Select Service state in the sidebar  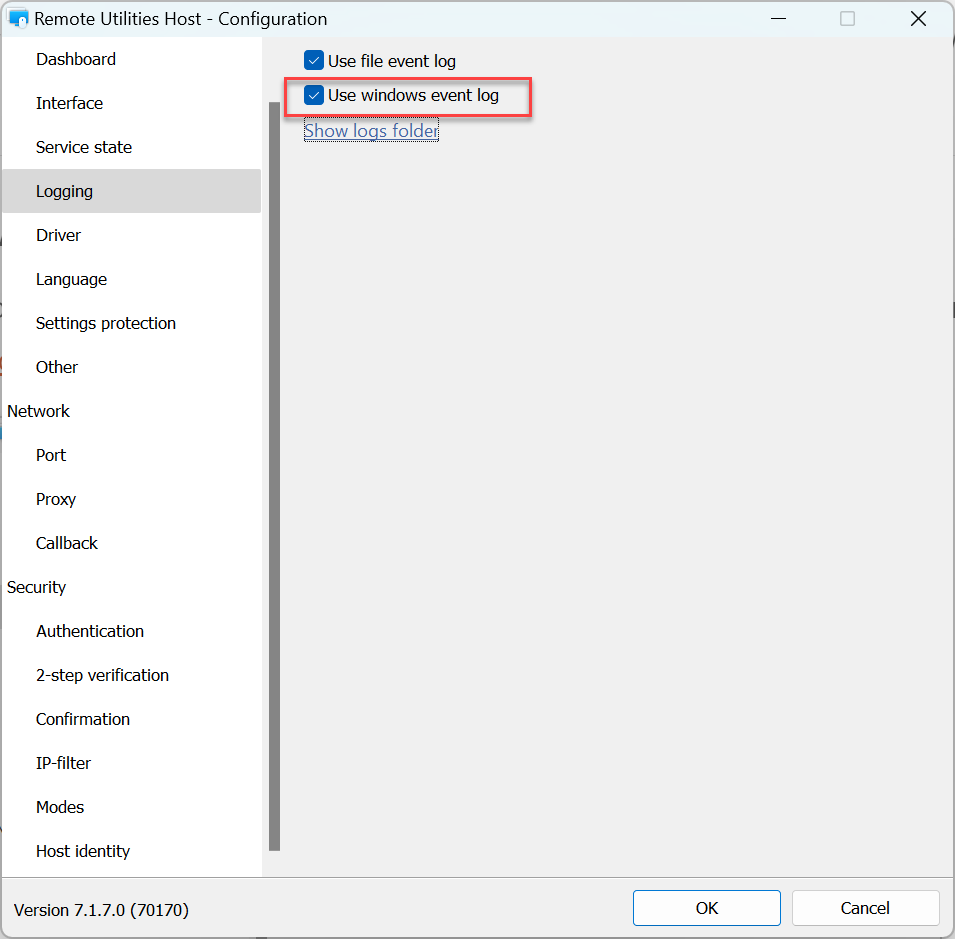(x=132, y=147)
